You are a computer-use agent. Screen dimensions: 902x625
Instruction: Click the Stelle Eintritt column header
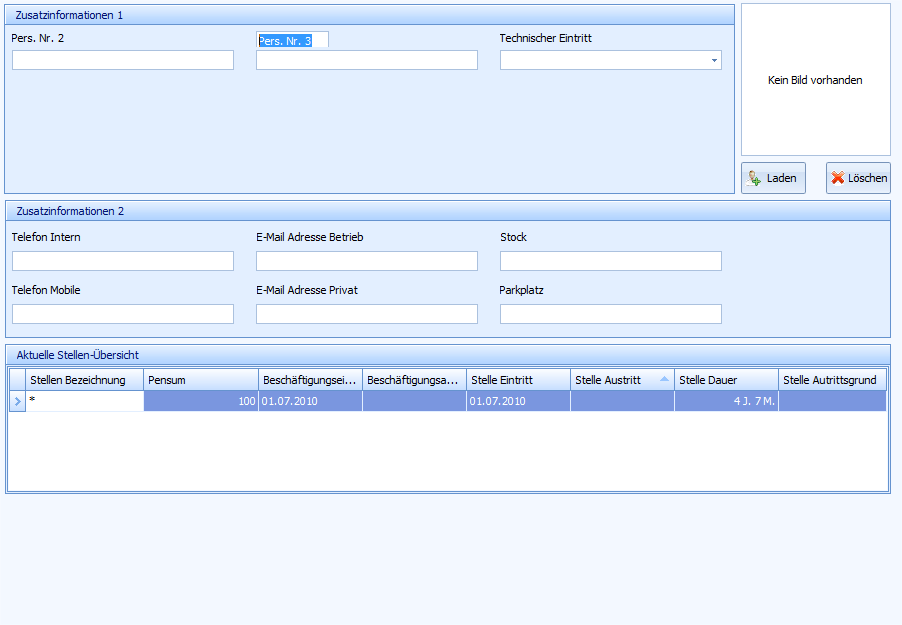click(x=517, y=380)
